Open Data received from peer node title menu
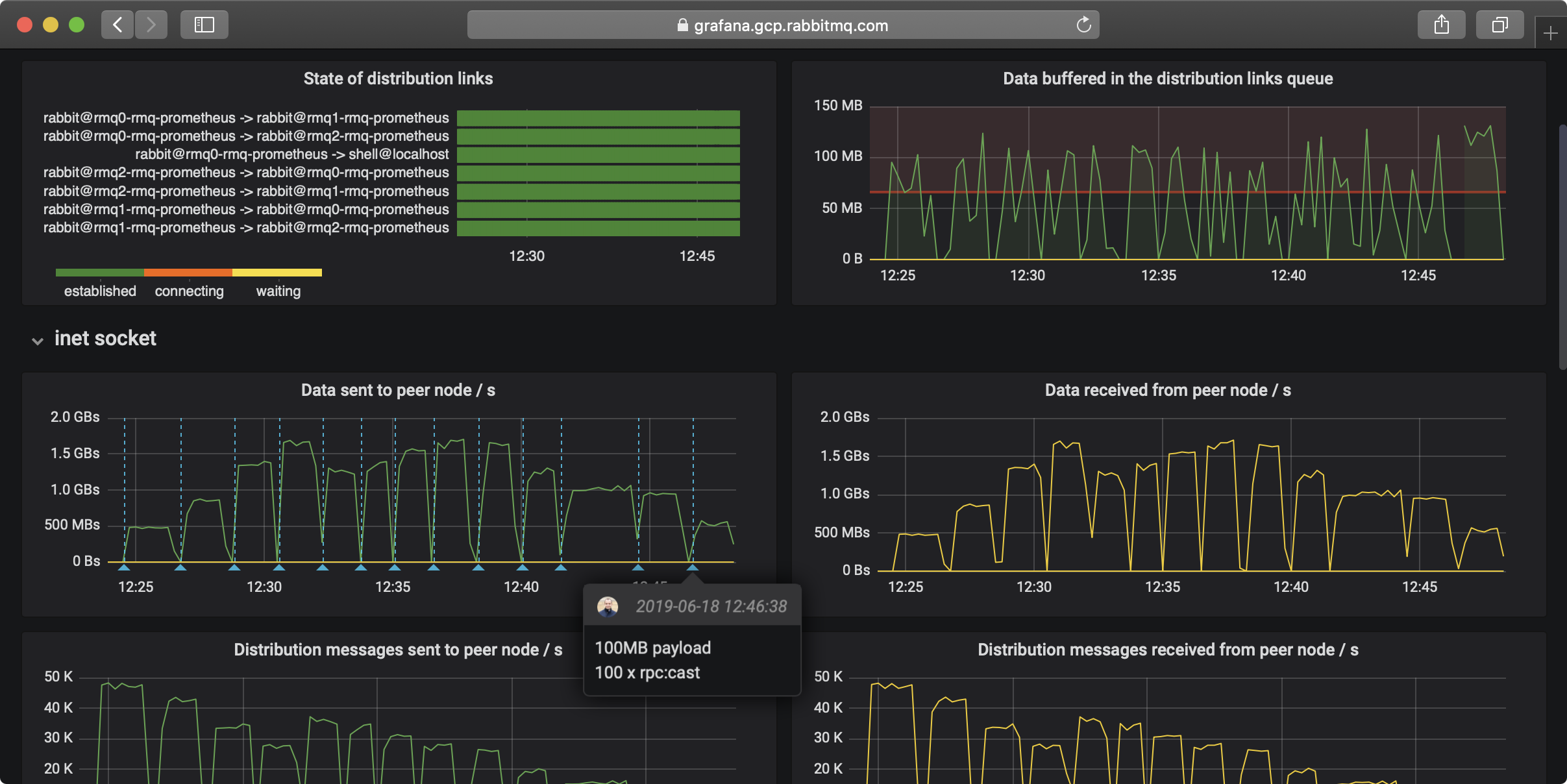The image size is (1567, 784). click(1168, 390)
